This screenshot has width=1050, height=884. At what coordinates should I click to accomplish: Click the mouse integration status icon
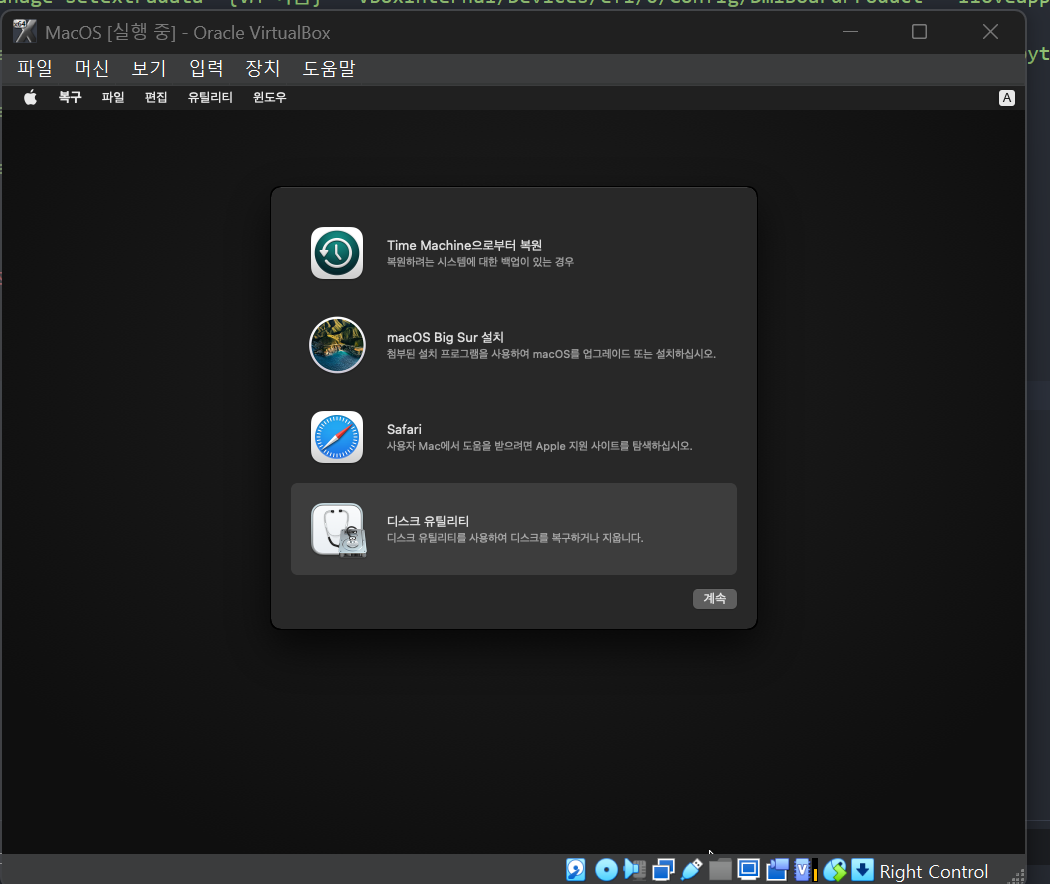coord(834,869)
